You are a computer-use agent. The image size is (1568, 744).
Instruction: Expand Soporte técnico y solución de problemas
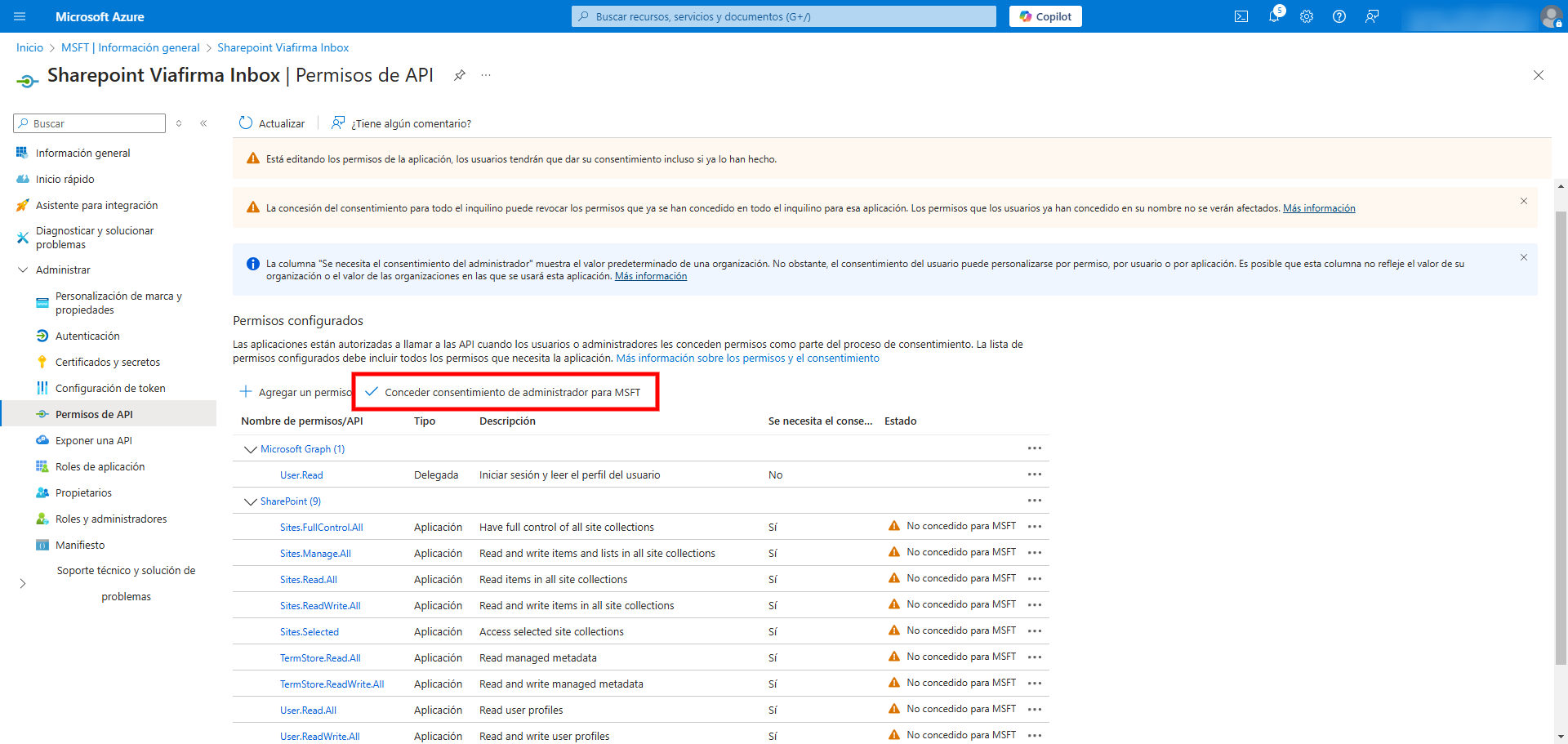pyautogui.click(x=23, y=584)
